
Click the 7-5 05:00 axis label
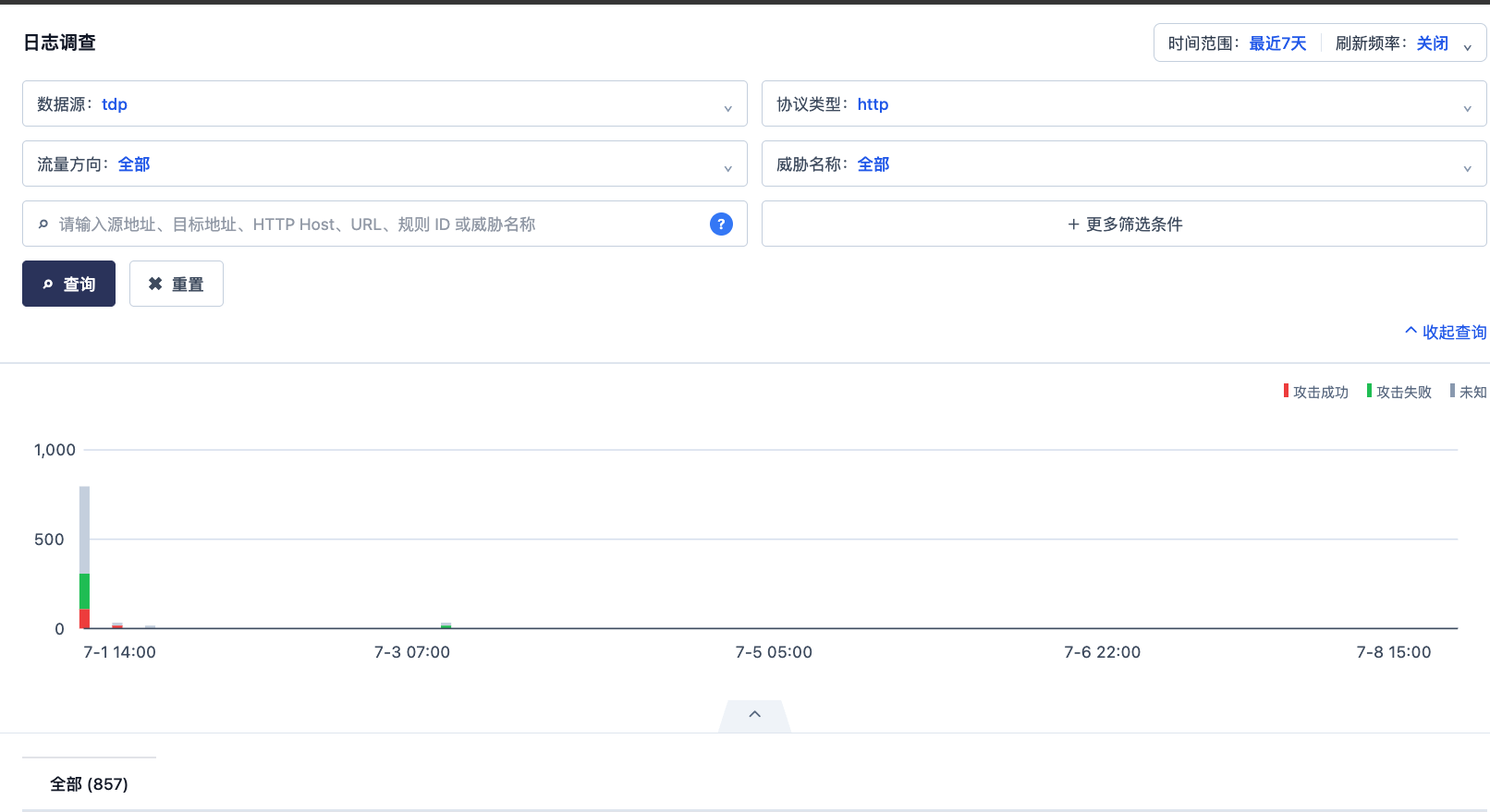pos(774,652)
